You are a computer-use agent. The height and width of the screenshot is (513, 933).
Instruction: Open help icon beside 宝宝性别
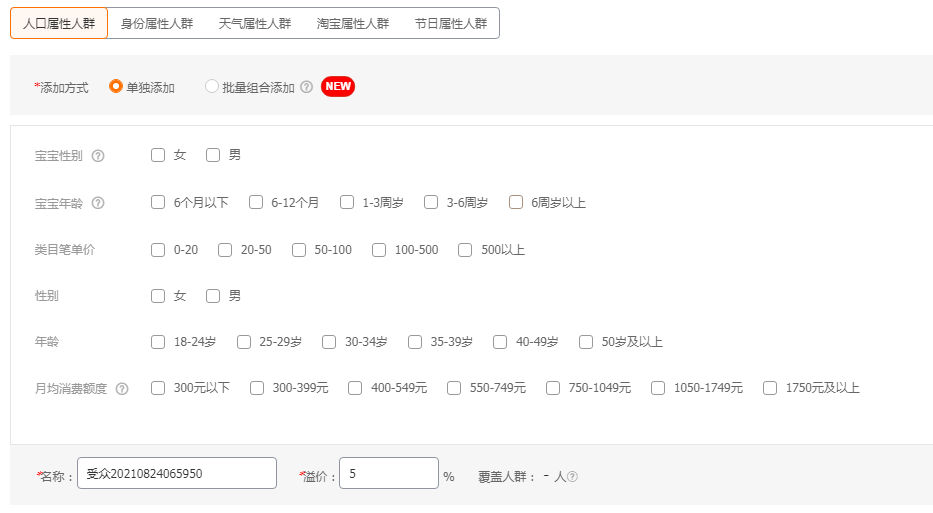(x=98, y=156)
